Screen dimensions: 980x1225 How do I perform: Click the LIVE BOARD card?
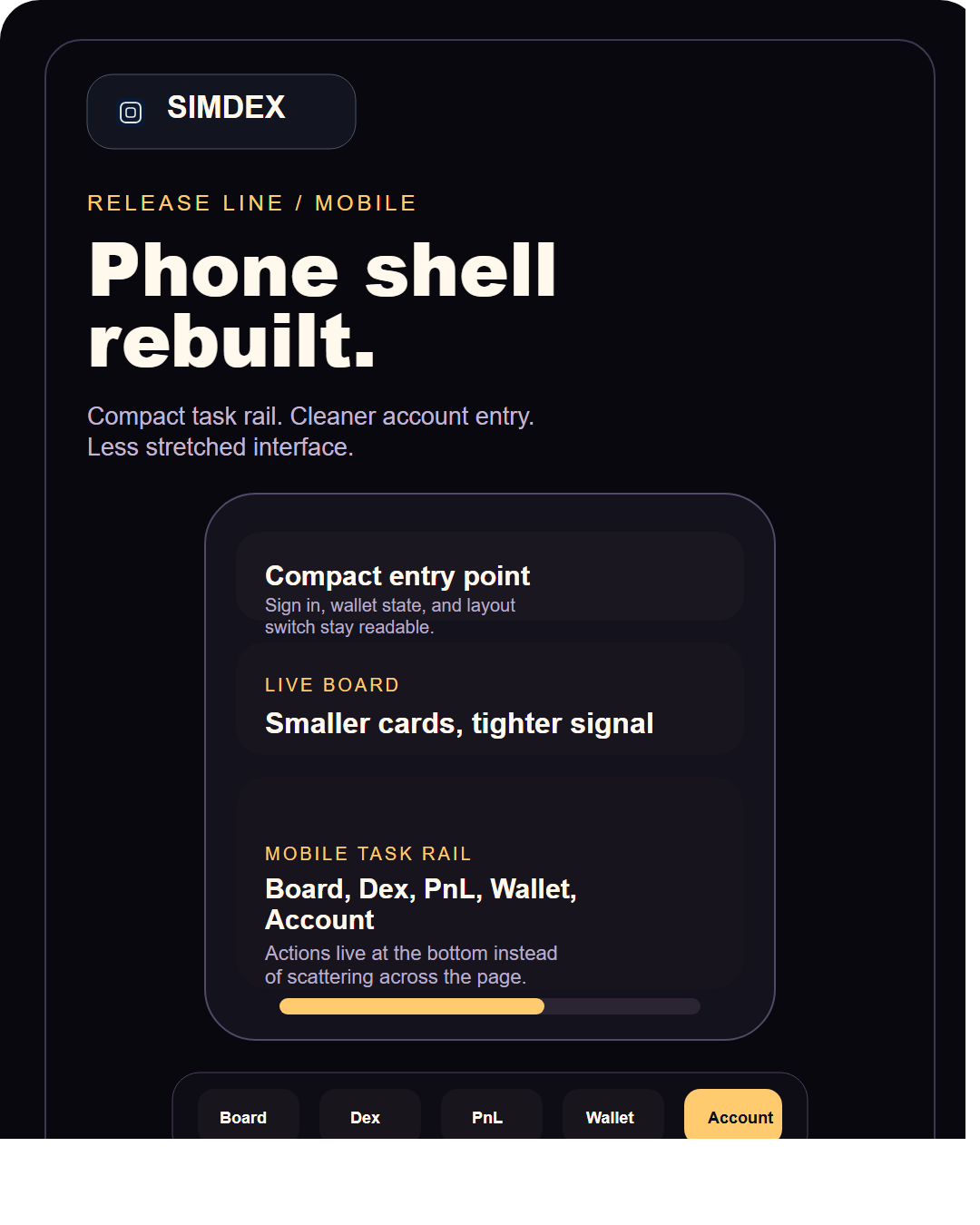[x=489, y=699]
